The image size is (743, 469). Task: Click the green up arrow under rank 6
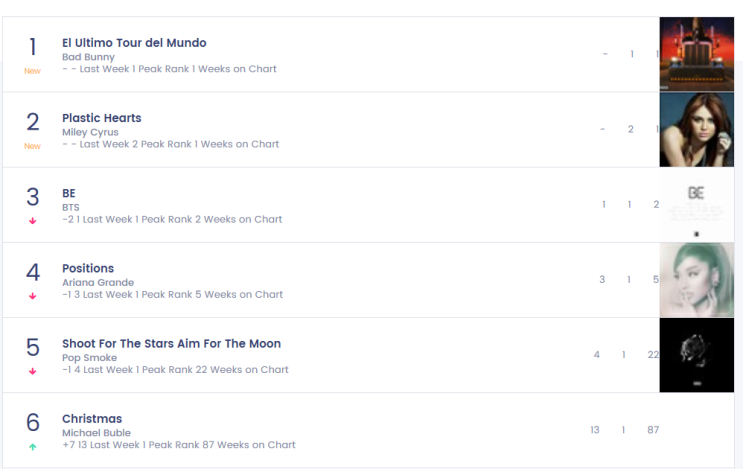[33, 447]
